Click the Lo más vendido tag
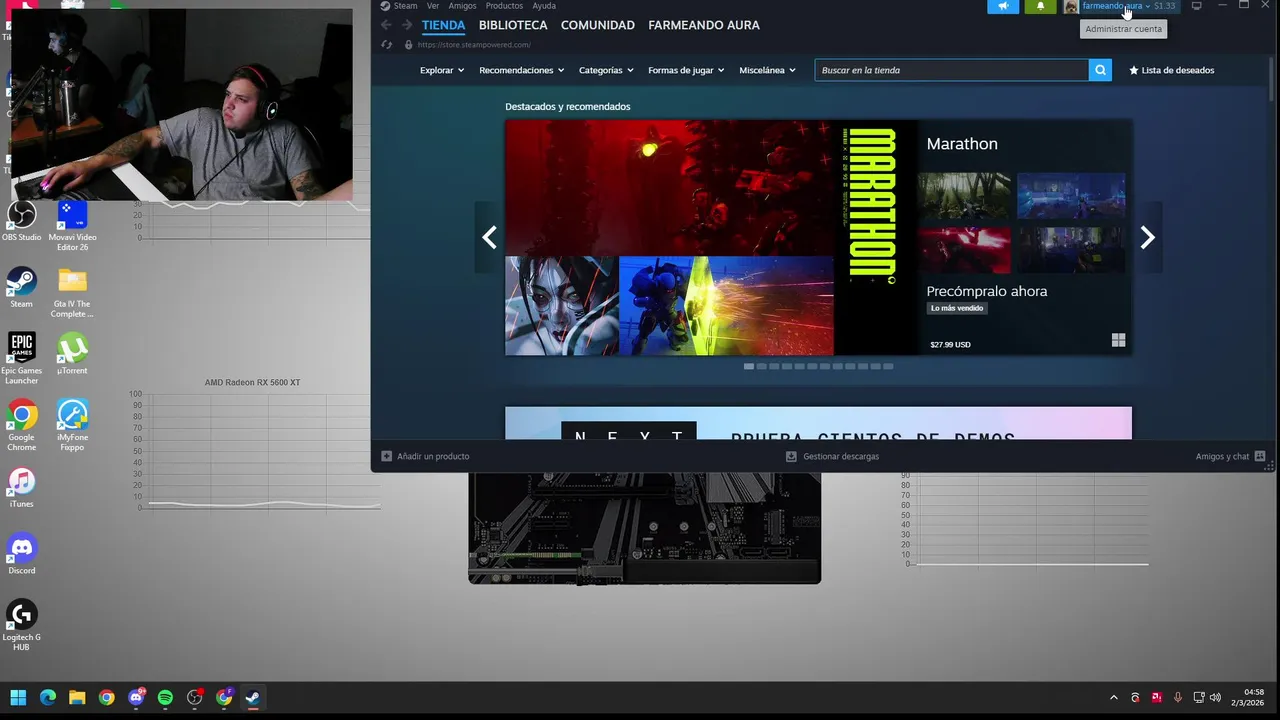The image size is (1280, 720). click(x=957, y=308)
